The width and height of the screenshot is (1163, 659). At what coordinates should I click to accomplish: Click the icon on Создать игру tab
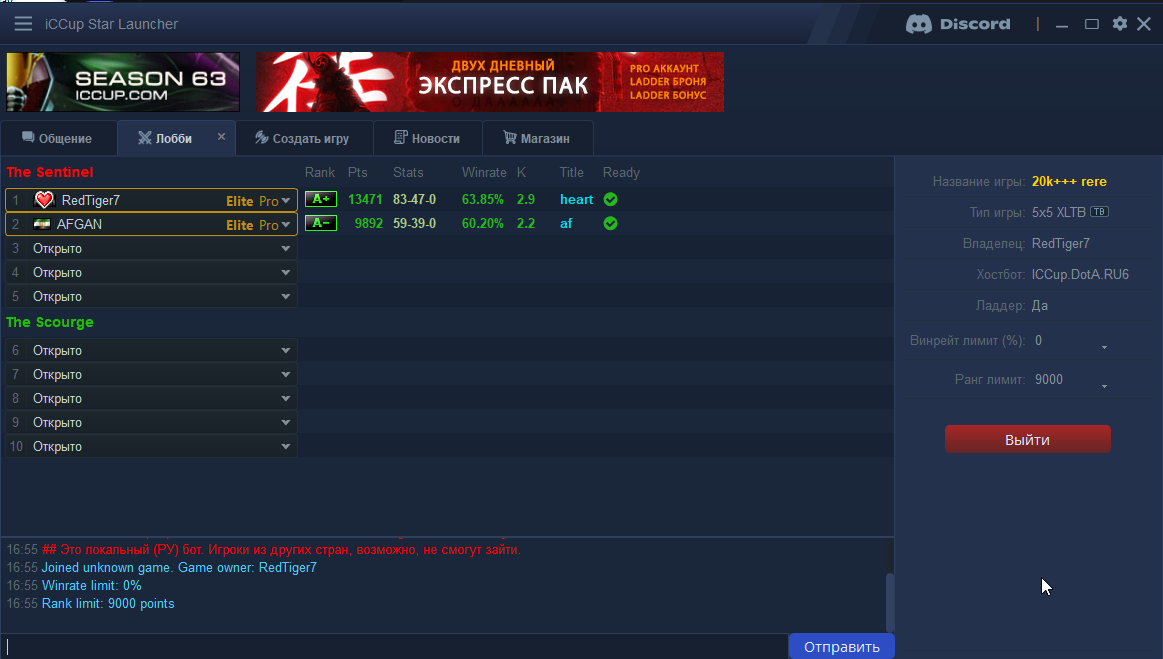click(261, 137)
